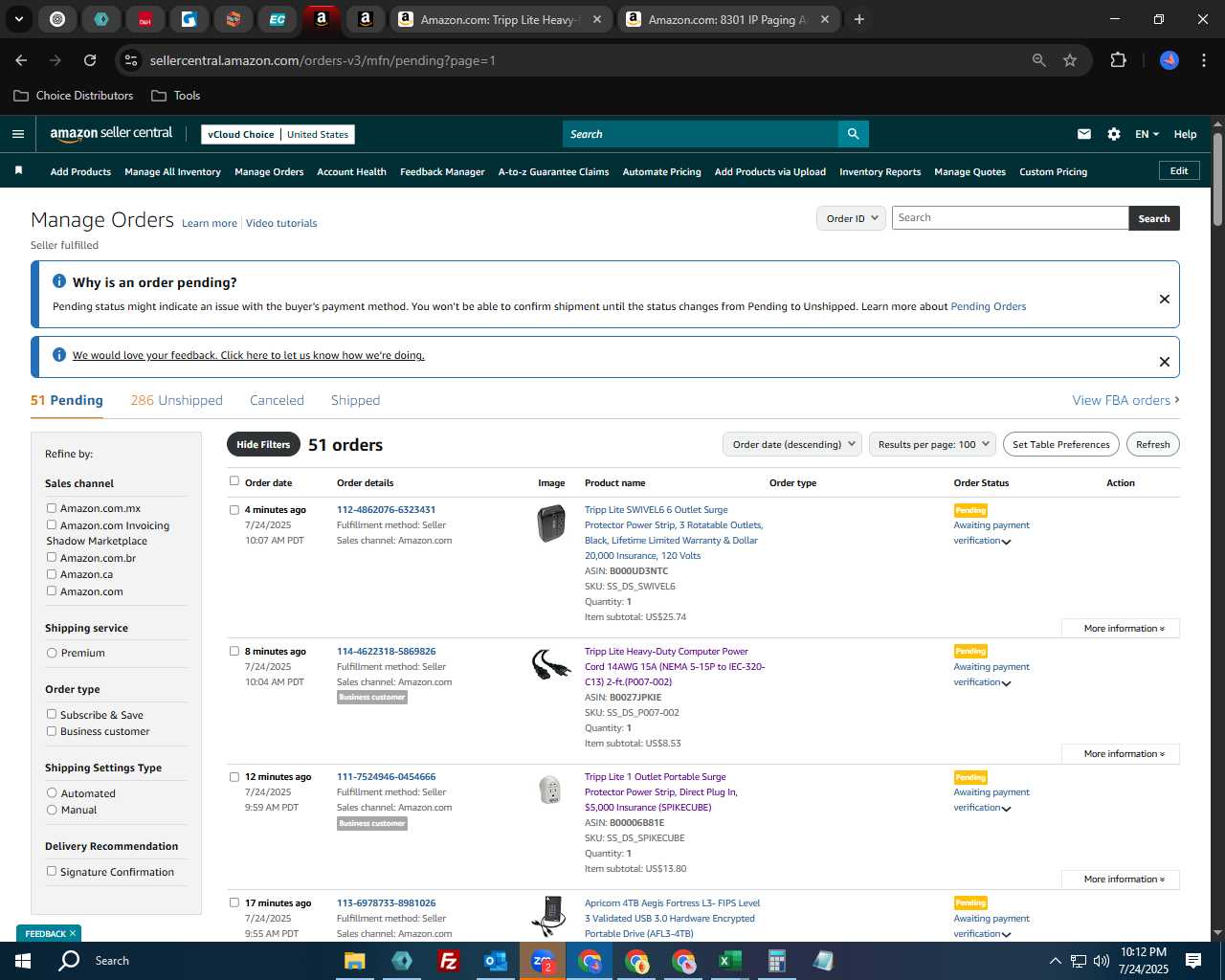Switch to the Shipped orders tab
The height and width of the screenshot is (980, 1225).
click(x=355, y=400)
